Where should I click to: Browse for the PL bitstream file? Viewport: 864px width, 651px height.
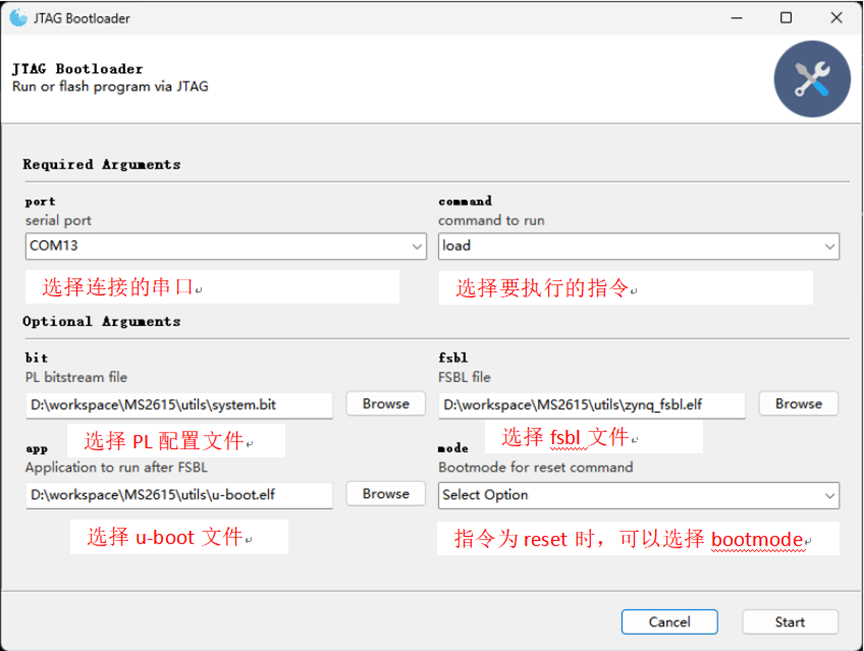coord(385,404)
